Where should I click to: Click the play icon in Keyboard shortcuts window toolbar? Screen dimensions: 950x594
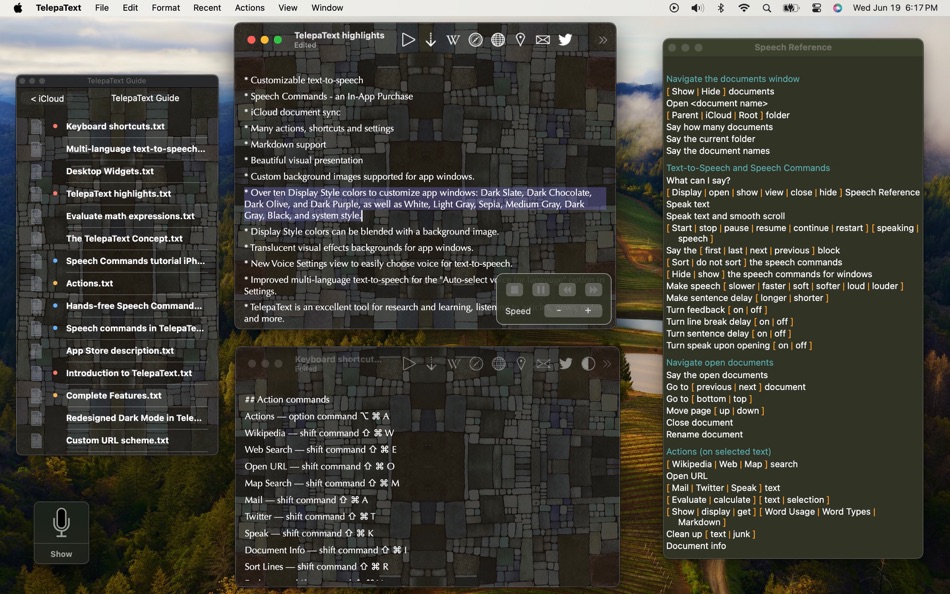pos(409,364)
